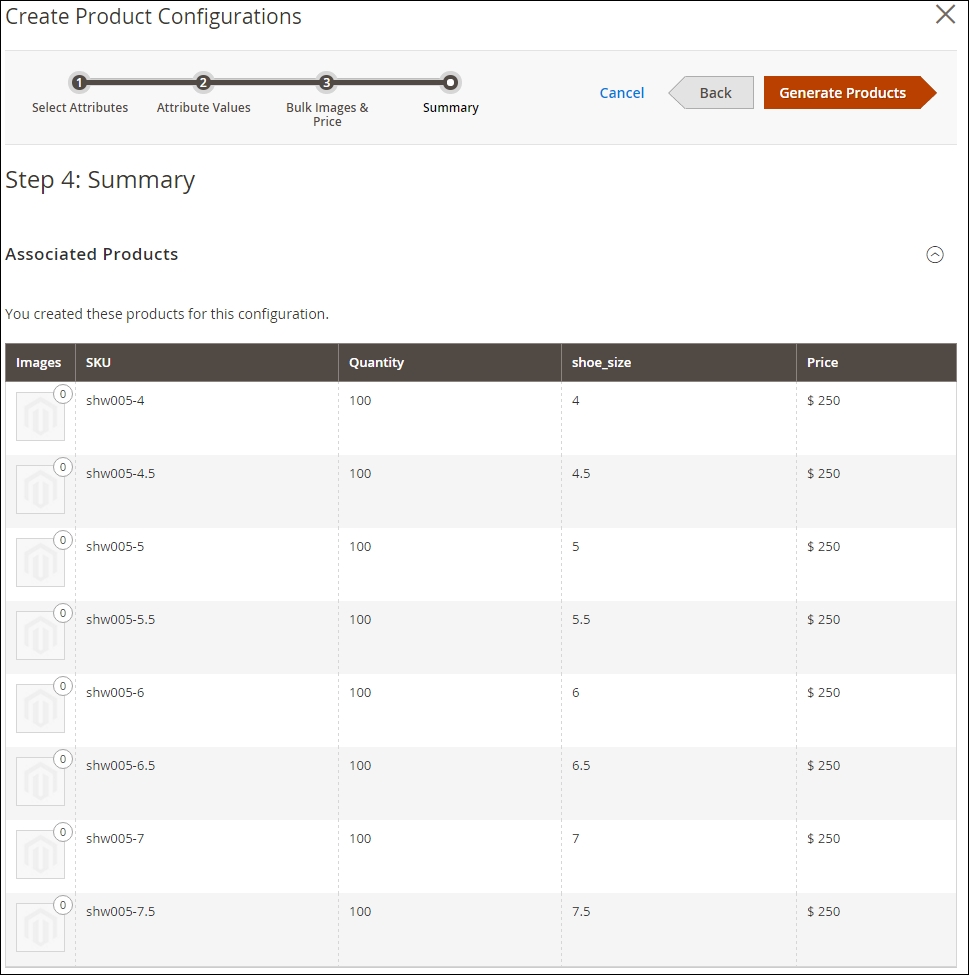Click the SKU column header

98,363
